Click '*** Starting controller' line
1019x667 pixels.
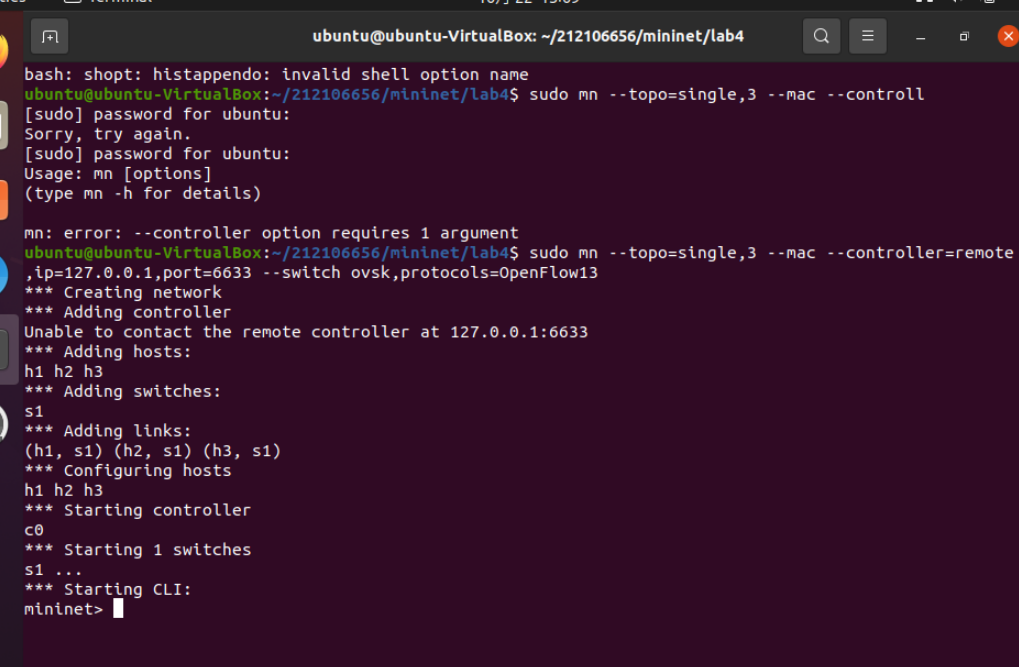pos(137,510)
